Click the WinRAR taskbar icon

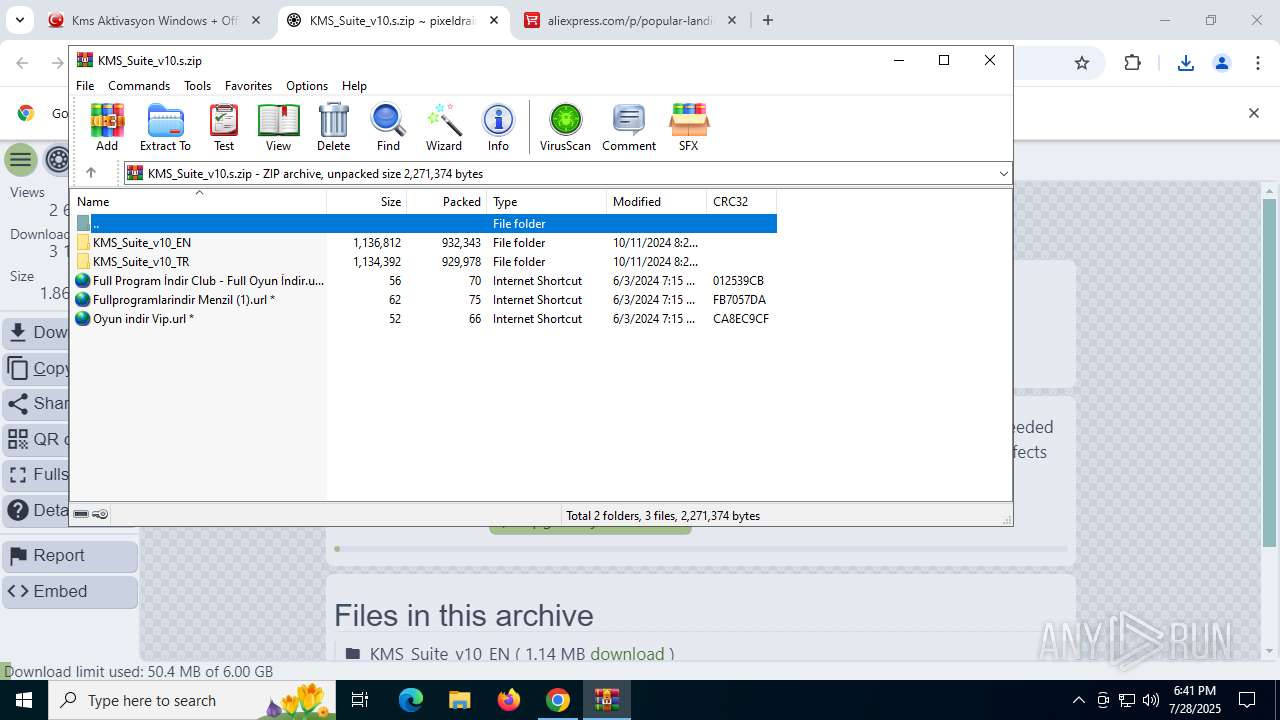coord(607,700)
